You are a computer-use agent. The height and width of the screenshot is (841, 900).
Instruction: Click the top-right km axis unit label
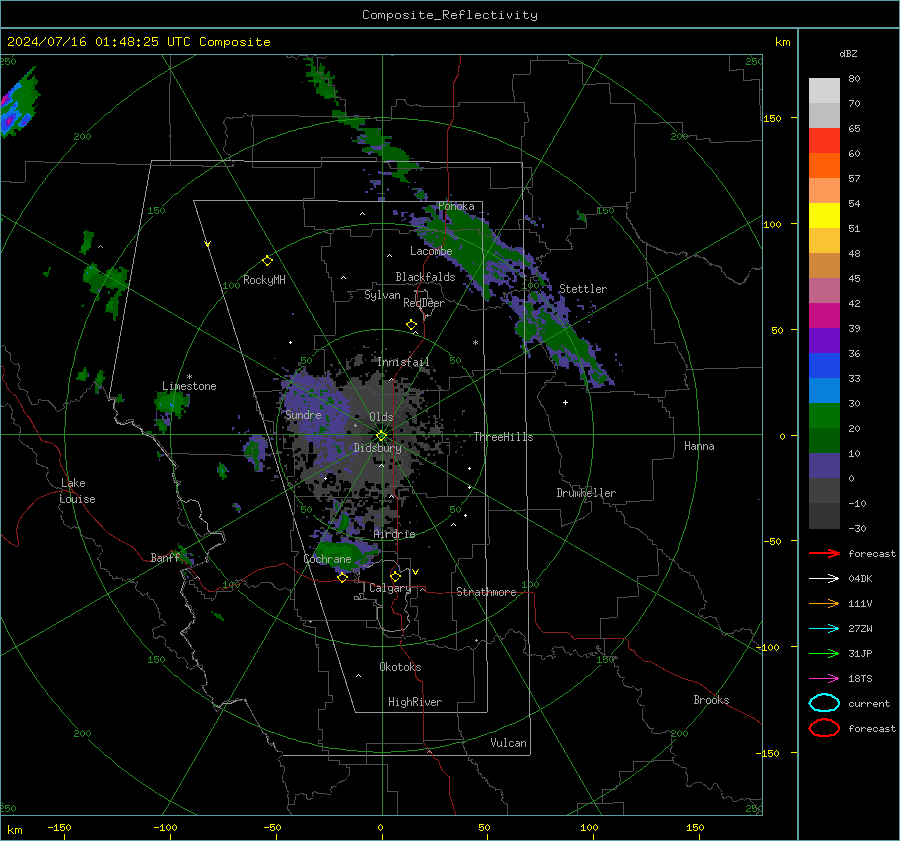782,42
